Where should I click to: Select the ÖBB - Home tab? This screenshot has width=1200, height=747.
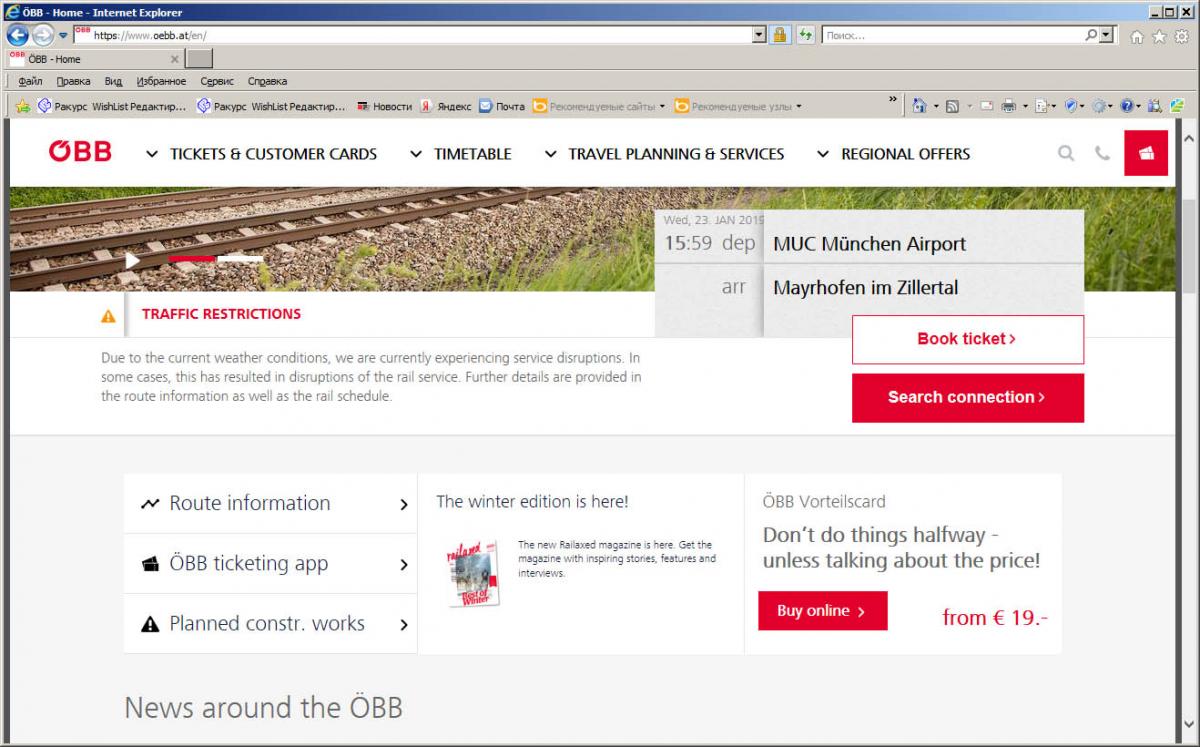pos(93,59)
